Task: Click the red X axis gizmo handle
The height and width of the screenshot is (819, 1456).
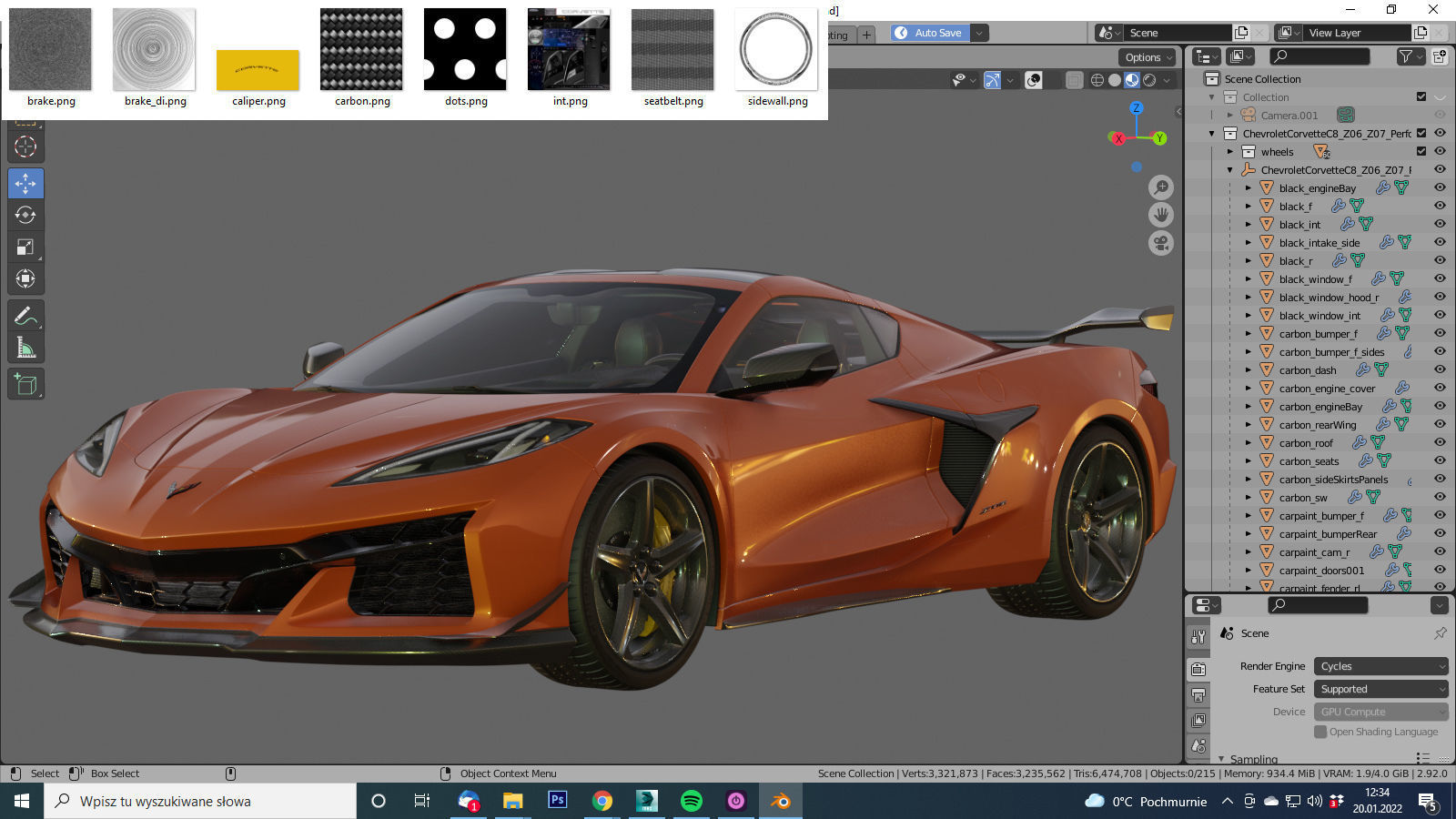Action: click(1118, 138)
